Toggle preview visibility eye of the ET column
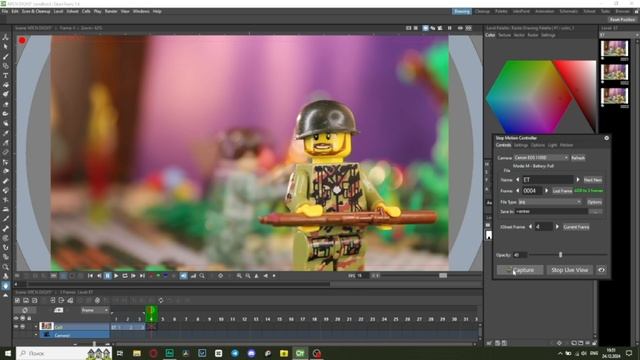The height and width of the screenshot is (360, 640). [x=16, y=327]
